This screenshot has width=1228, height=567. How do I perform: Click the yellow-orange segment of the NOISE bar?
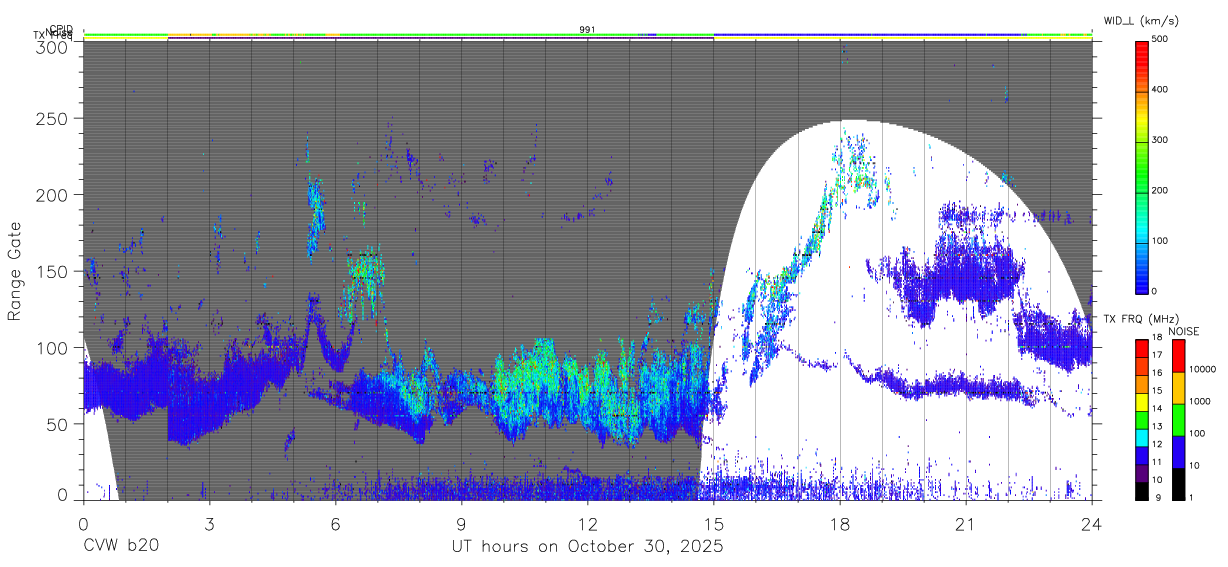(x=1177, y=387)
